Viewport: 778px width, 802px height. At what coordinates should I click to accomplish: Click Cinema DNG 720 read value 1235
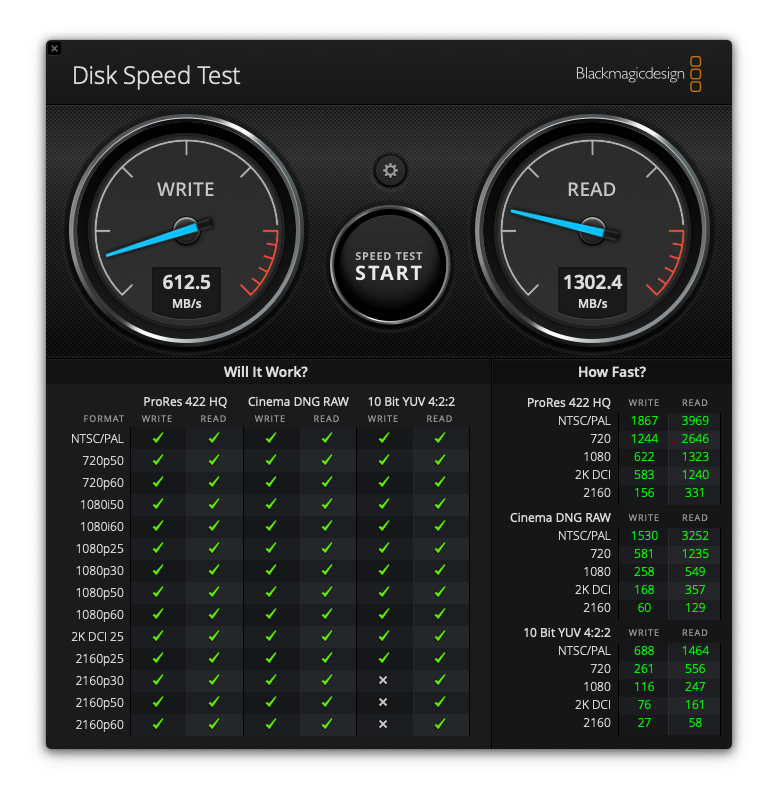[x=695, y=553]
